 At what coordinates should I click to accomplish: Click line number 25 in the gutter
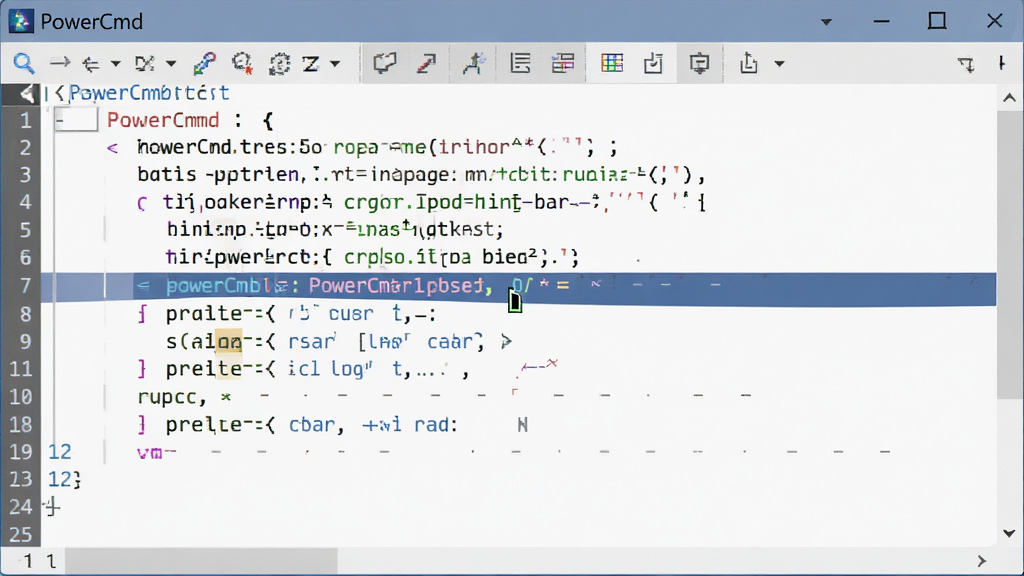click(20, 535)
